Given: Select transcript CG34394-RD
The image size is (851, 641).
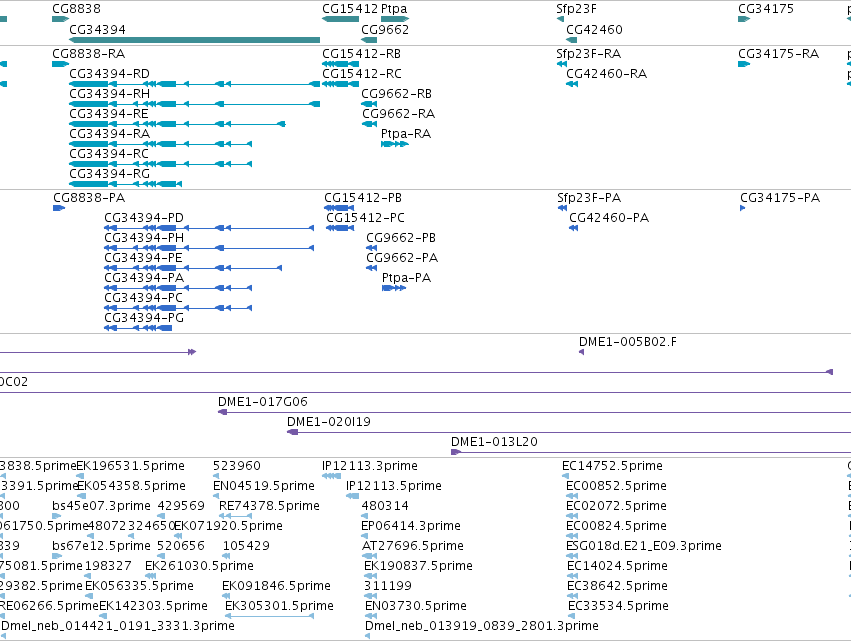Looking at the screenshot, I should coord(110,74).
